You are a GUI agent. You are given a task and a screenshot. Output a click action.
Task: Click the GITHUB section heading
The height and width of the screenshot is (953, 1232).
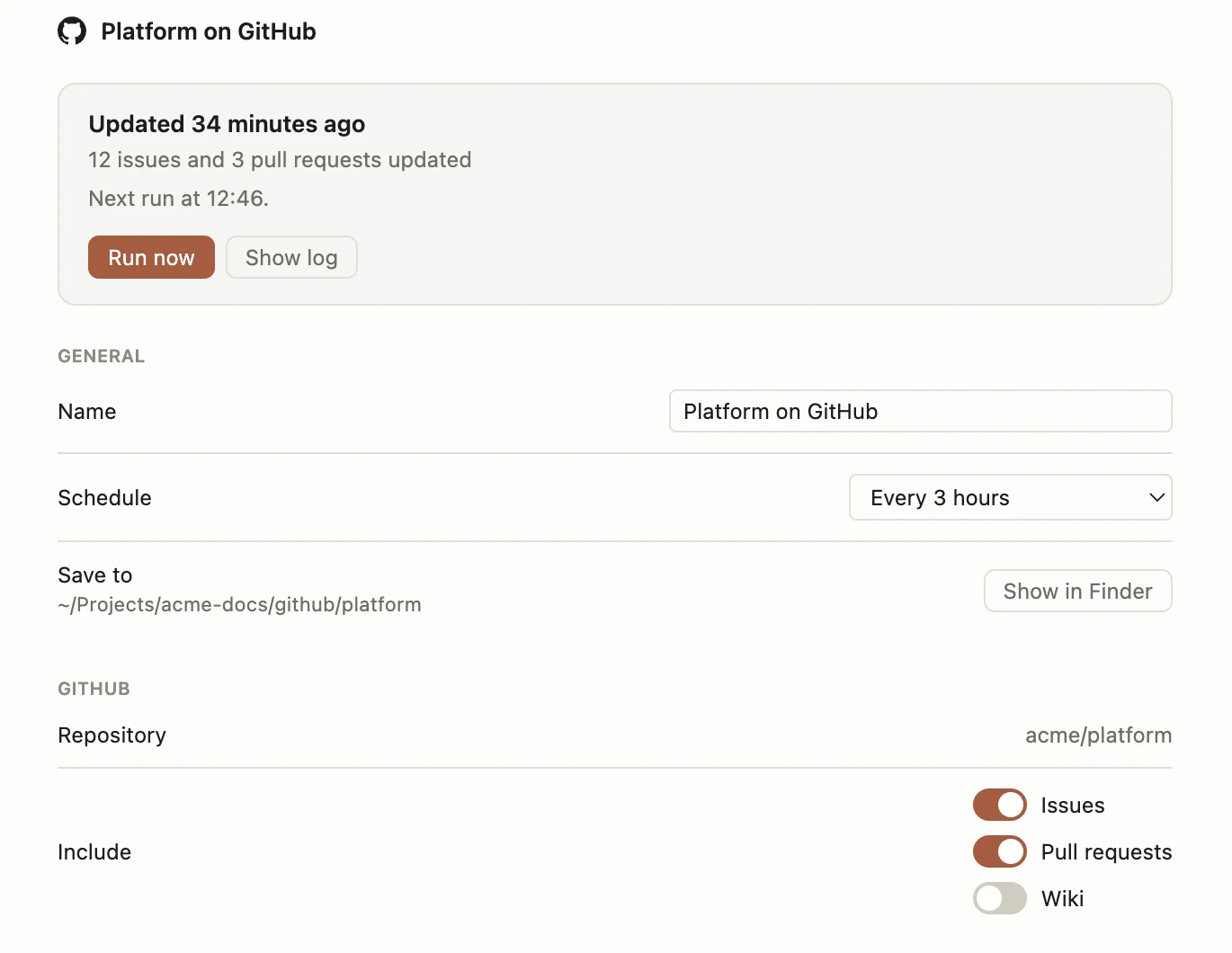pyautogui.click(x=94, y=689)
